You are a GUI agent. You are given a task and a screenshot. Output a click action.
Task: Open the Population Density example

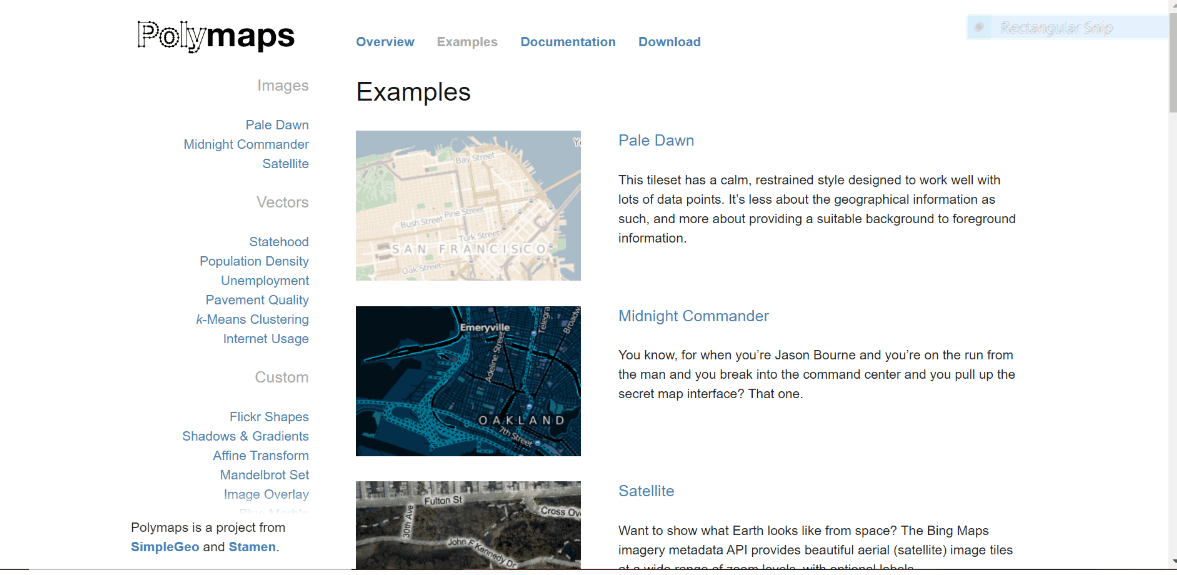[254, 261]
